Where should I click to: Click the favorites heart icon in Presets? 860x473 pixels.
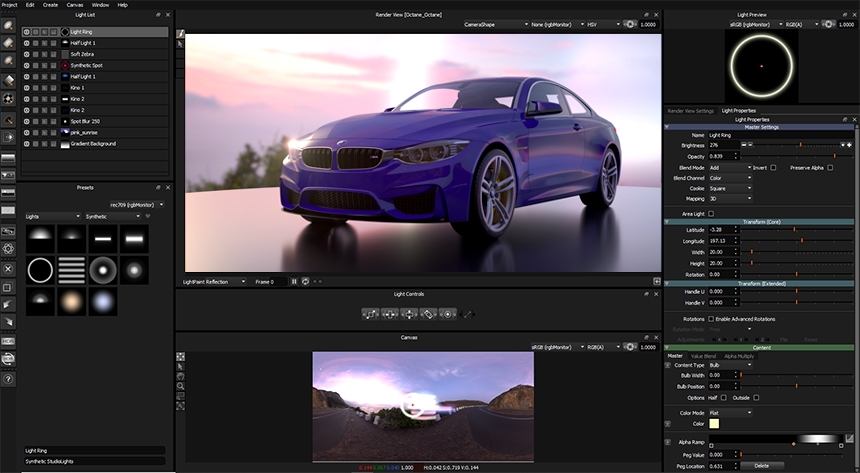[148, 216]
